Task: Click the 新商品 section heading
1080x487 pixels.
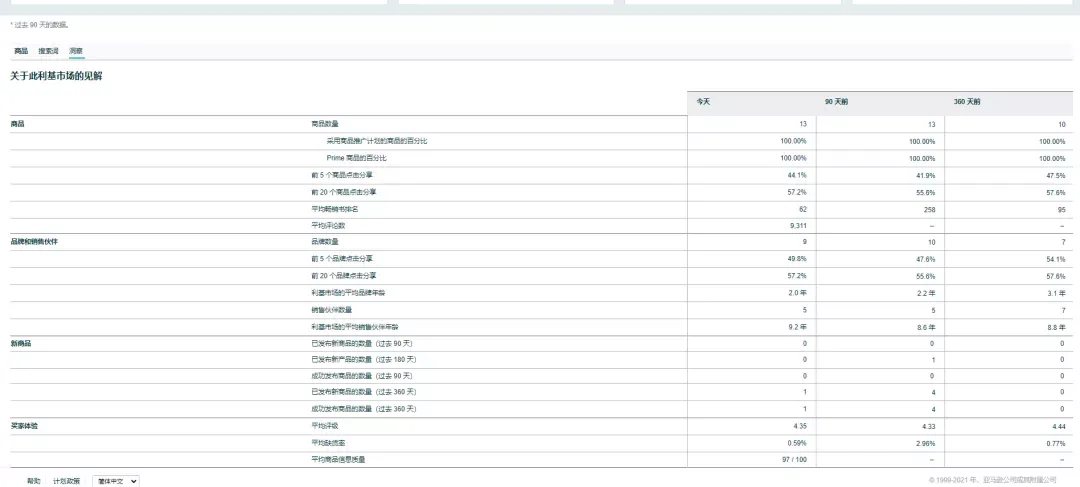Action: pos(21,343)
